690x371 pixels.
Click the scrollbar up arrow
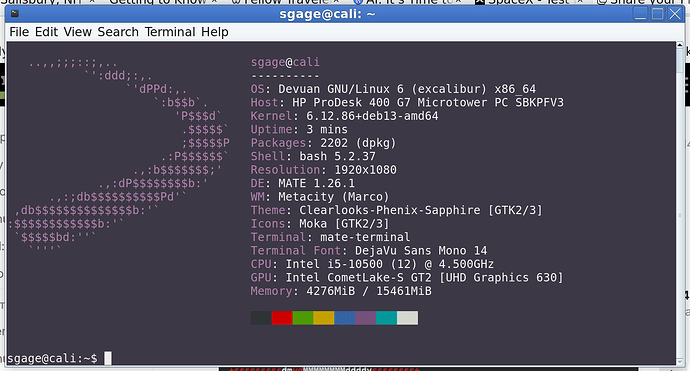(x=680, y=45)
